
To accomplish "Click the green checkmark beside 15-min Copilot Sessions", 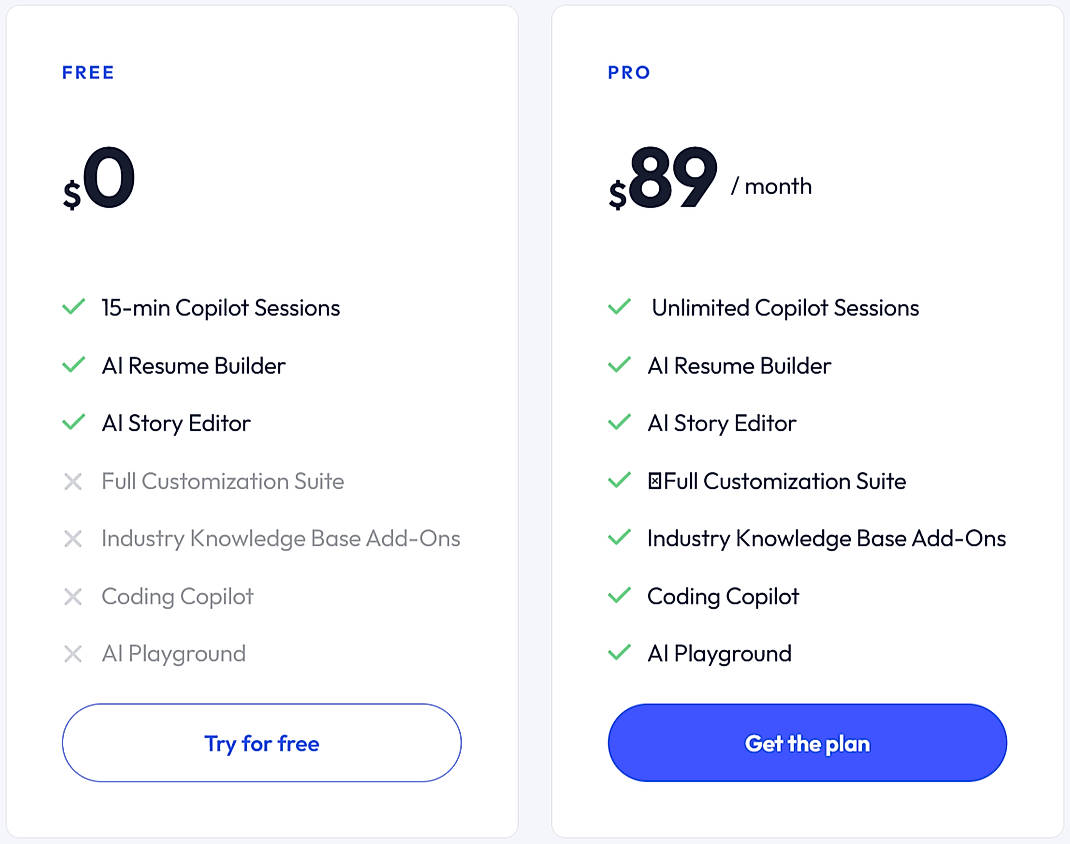I will click(x=73, y=308).
